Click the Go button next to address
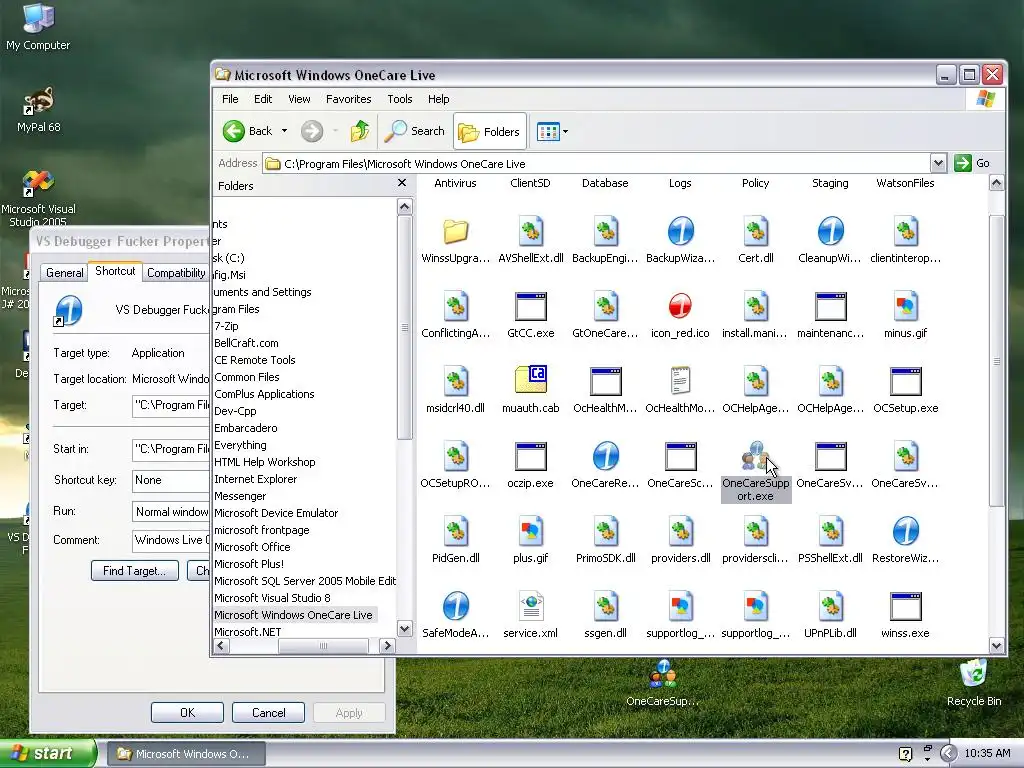 click(x=972, y=163)
